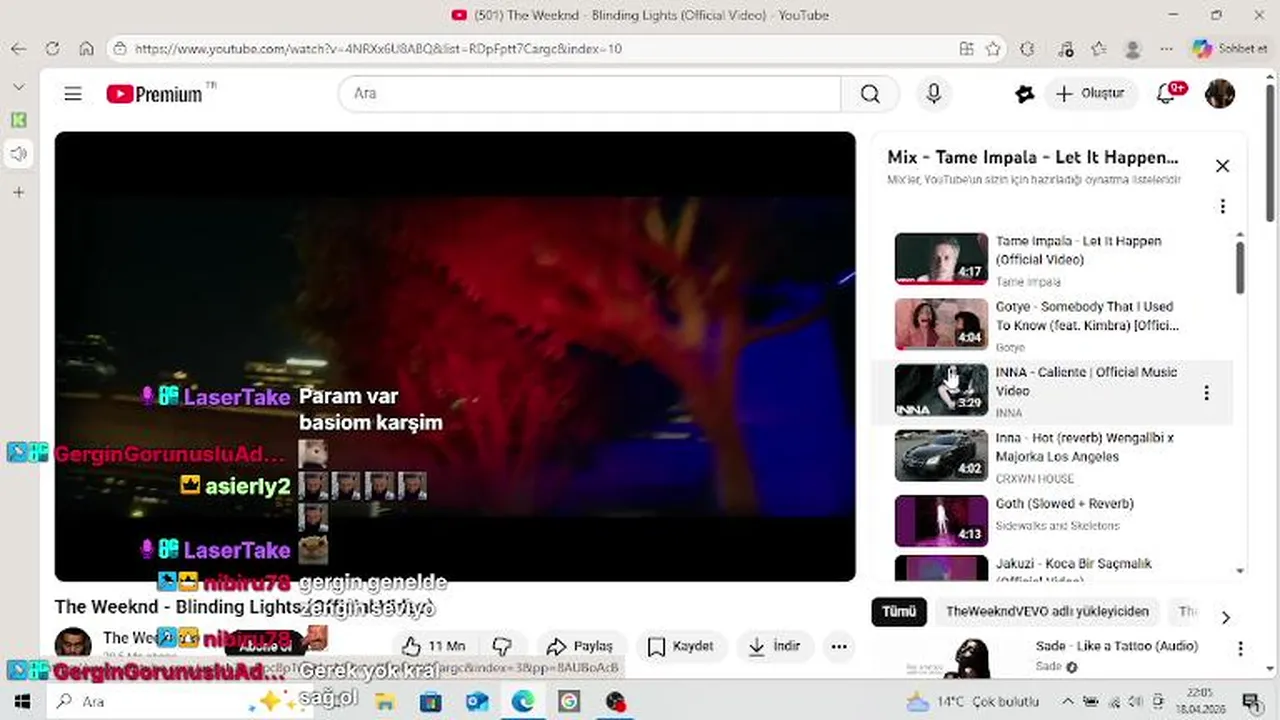The width and height of the screenshot is (1280, 720).
Task: Start voice search with microphone
Action: pos(933,93)
